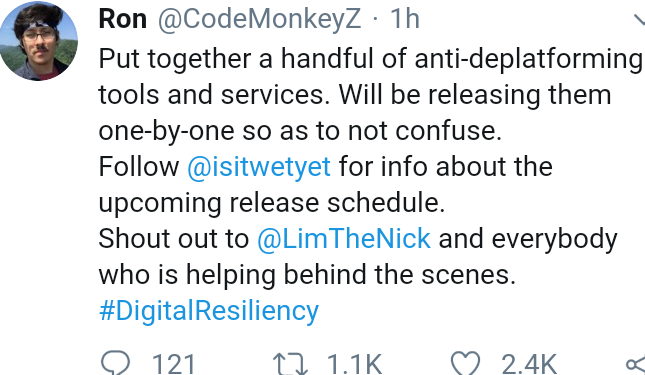The image size is (645, 375).
Task: View the 121 replies count
Action: pos(173,364)
